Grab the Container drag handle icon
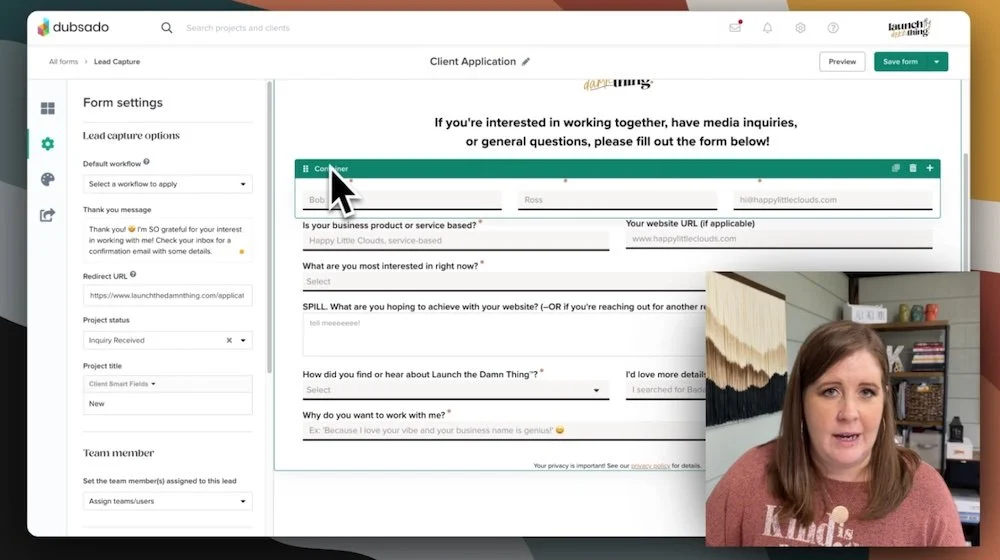The width and height of the screenshot is (1000, 560). tap(305, 168)
